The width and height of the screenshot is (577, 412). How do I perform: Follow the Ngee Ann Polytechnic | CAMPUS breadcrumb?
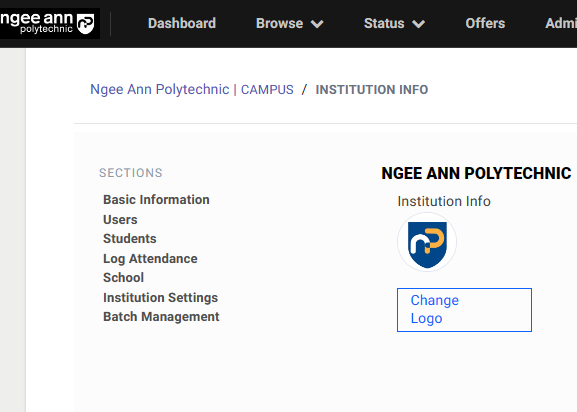[x=192, y=89]
